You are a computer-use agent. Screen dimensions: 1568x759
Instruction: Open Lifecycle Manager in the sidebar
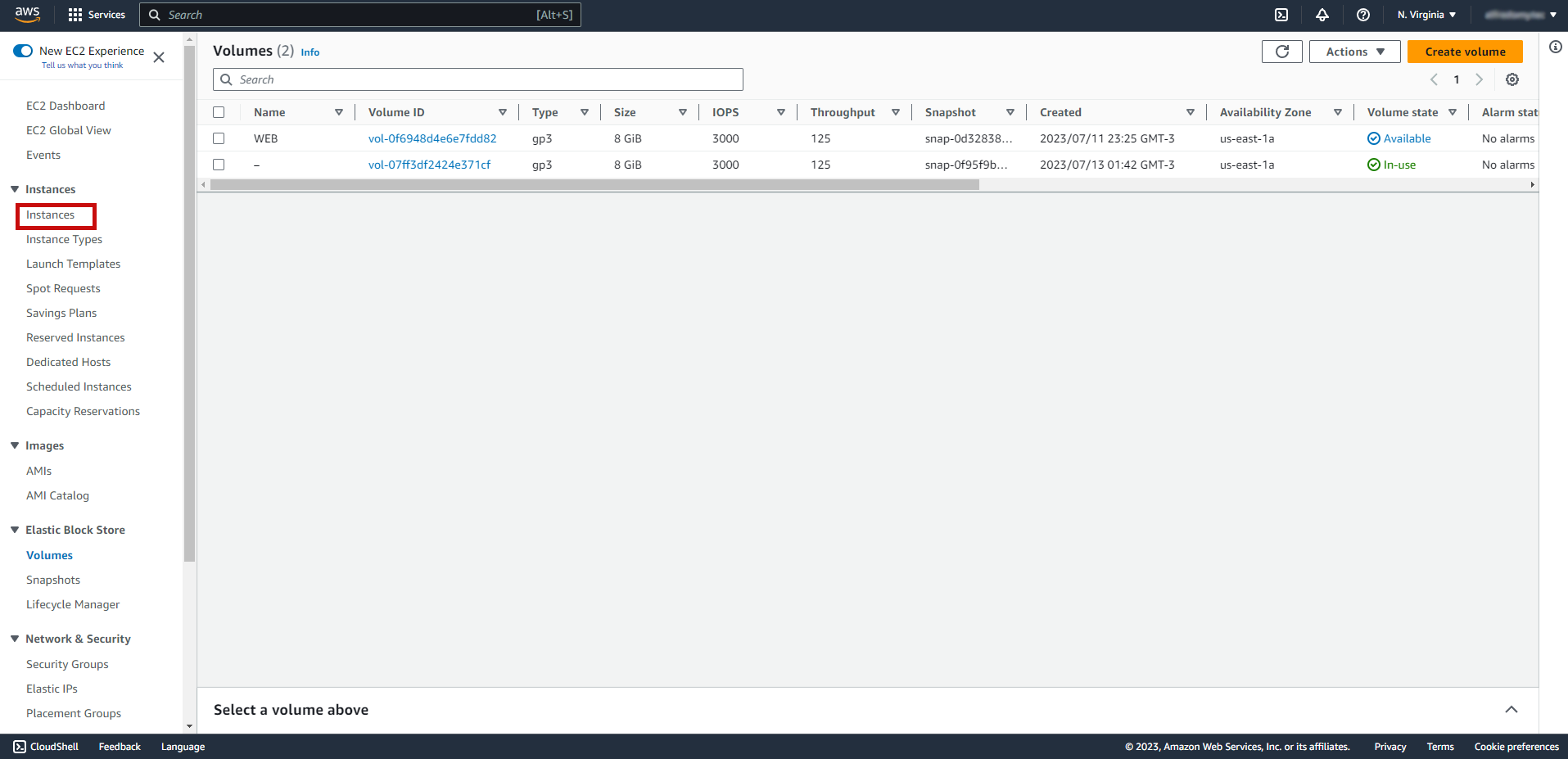pyautogui.click(x=73, y=604)
